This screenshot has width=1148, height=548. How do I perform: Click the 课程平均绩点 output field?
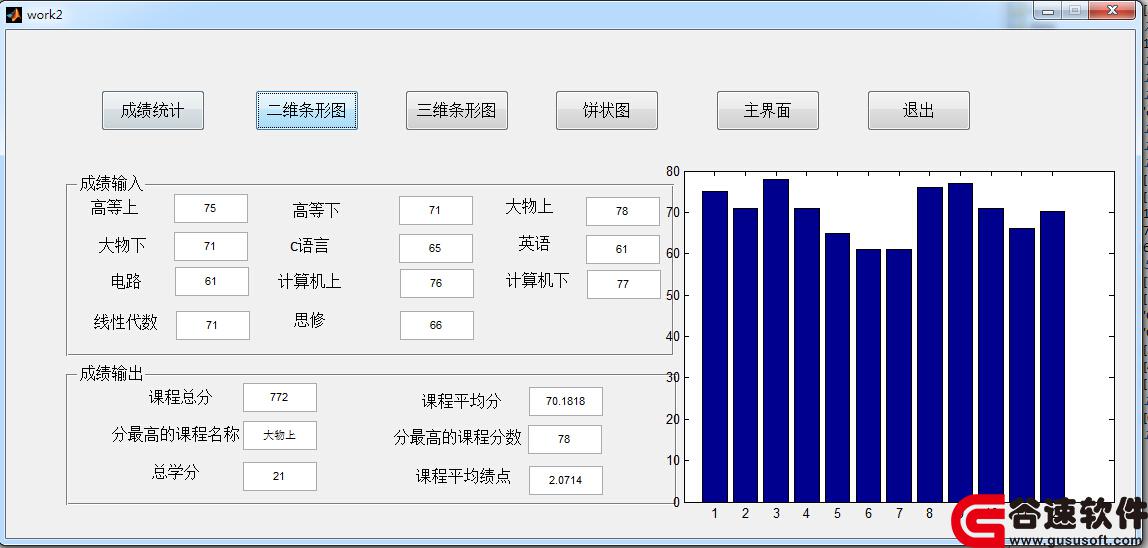click(566, 481)
